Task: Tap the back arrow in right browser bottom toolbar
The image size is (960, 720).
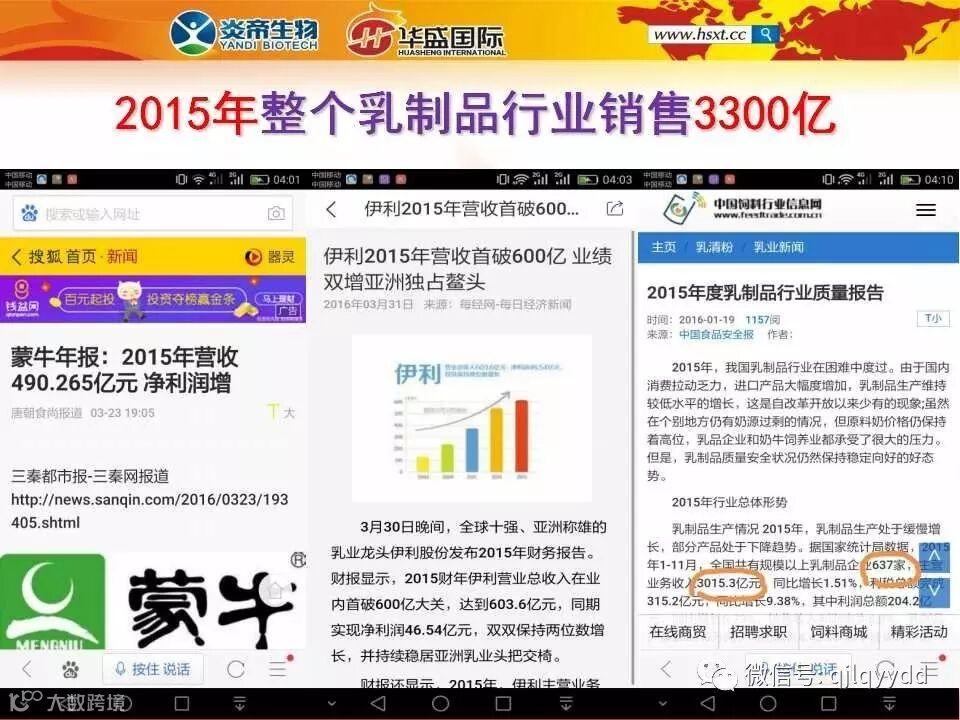Action: (x=666, y=669)
